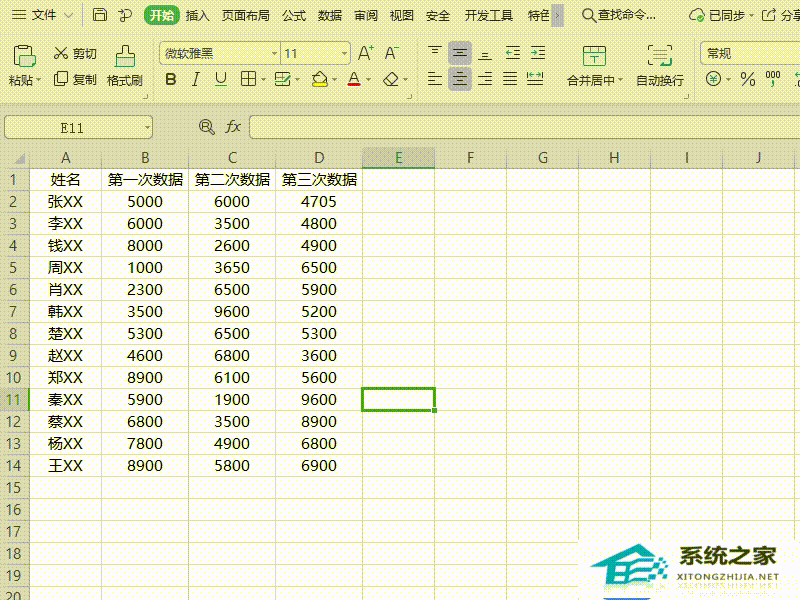Increase font size with A+ icon
The image size is (800, 600).
[x=365, y=53]
